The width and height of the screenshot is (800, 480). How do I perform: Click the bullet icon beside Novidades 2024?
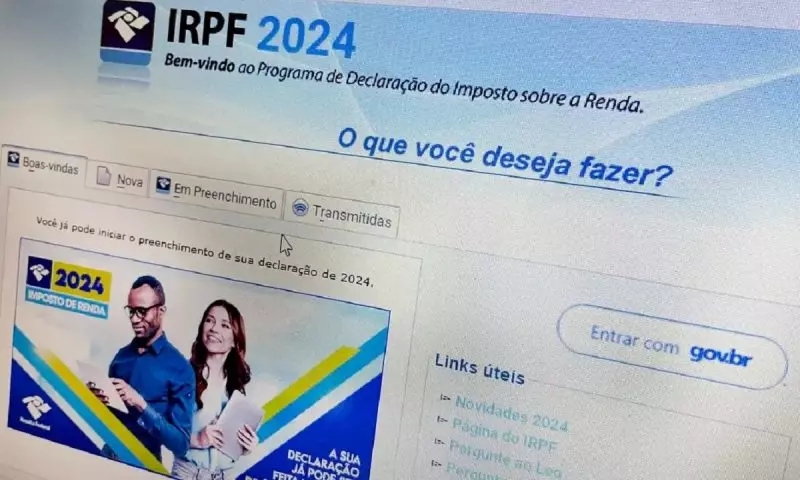click(x=445, y=397)
